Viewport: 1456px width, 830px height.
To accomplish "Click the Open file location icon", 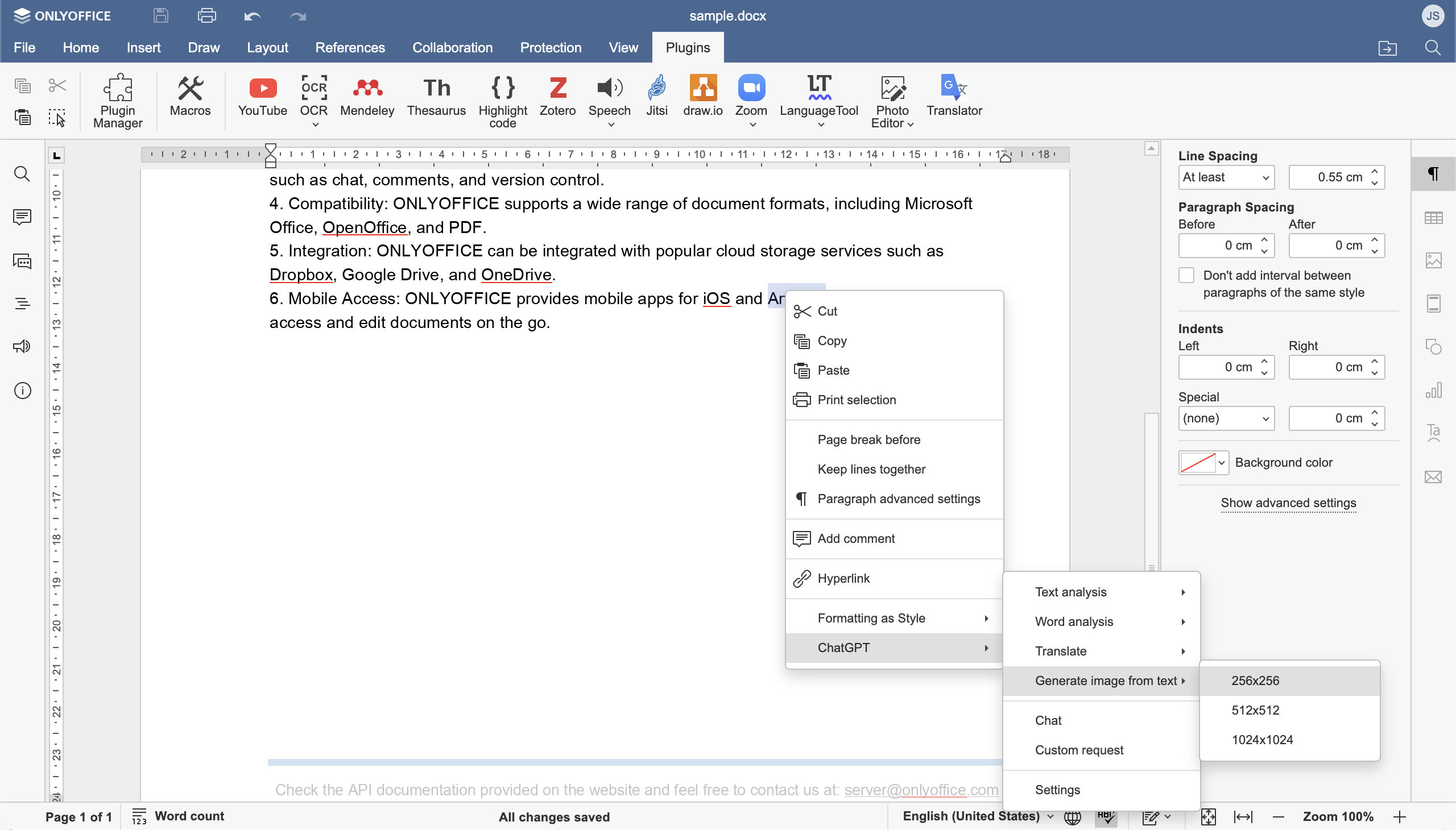I will tap(1387, 47).
